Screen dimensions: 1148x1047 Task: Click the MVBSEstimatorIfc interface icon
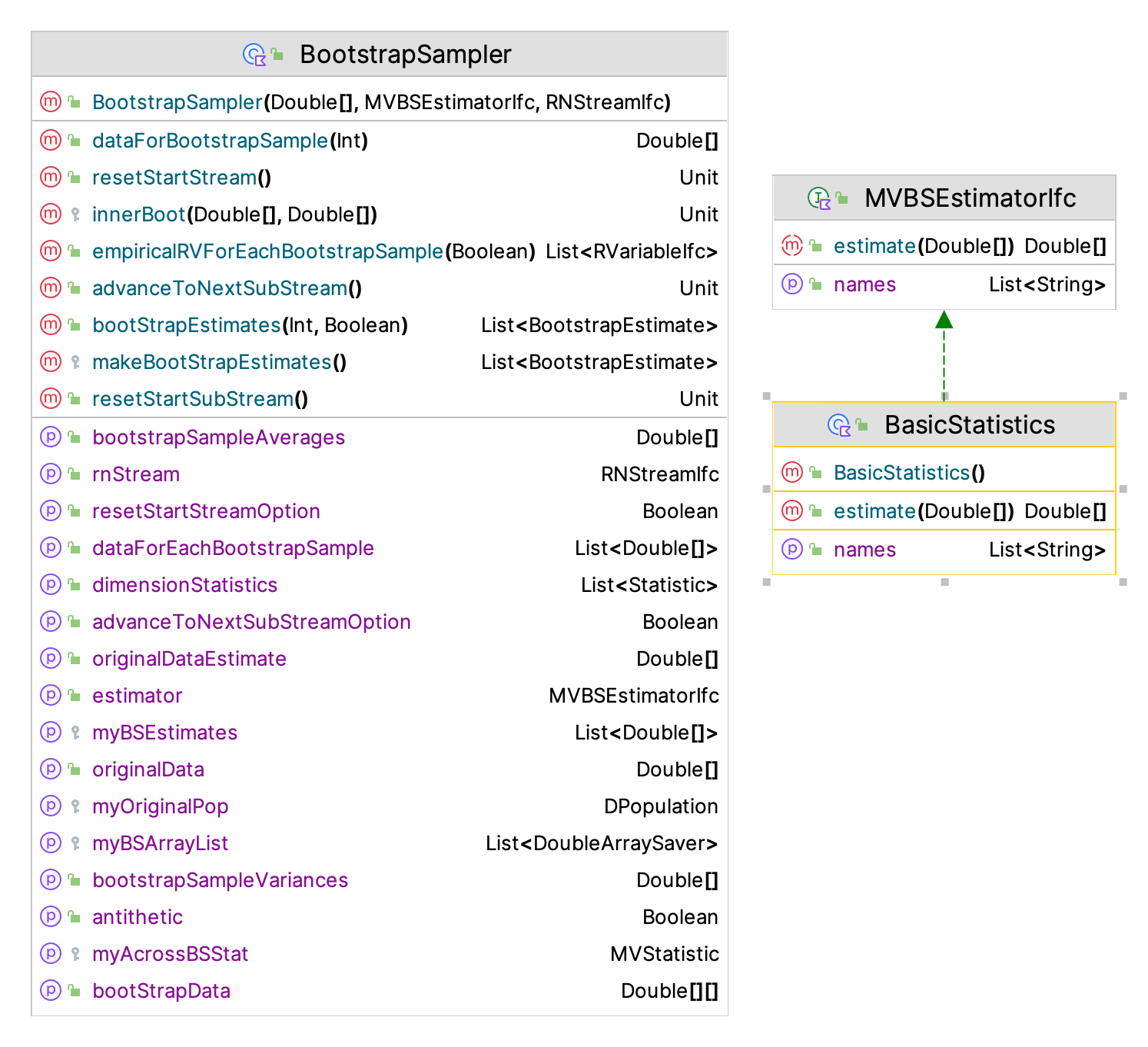819,198
